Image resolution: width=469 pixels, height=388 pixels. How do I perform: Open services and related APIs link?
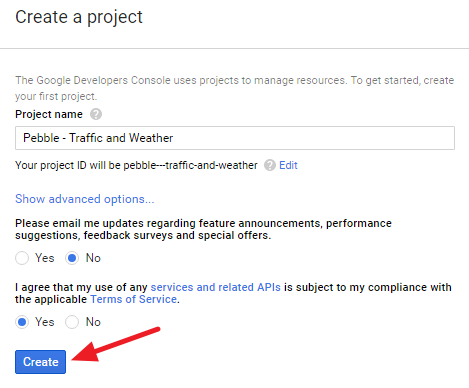point(216,287)
